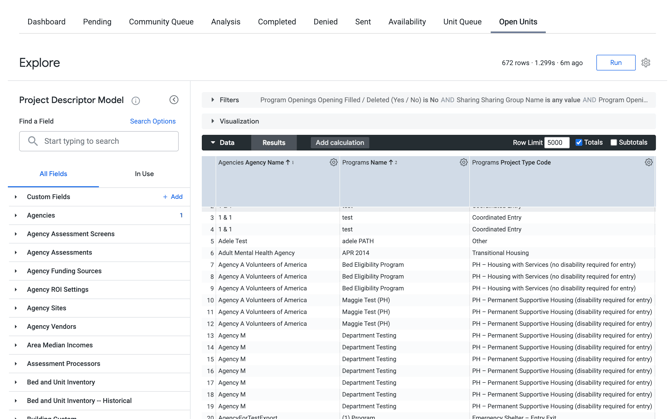Collapse the Data section
This screenshot has width=670, height=419.
[213, 143]
